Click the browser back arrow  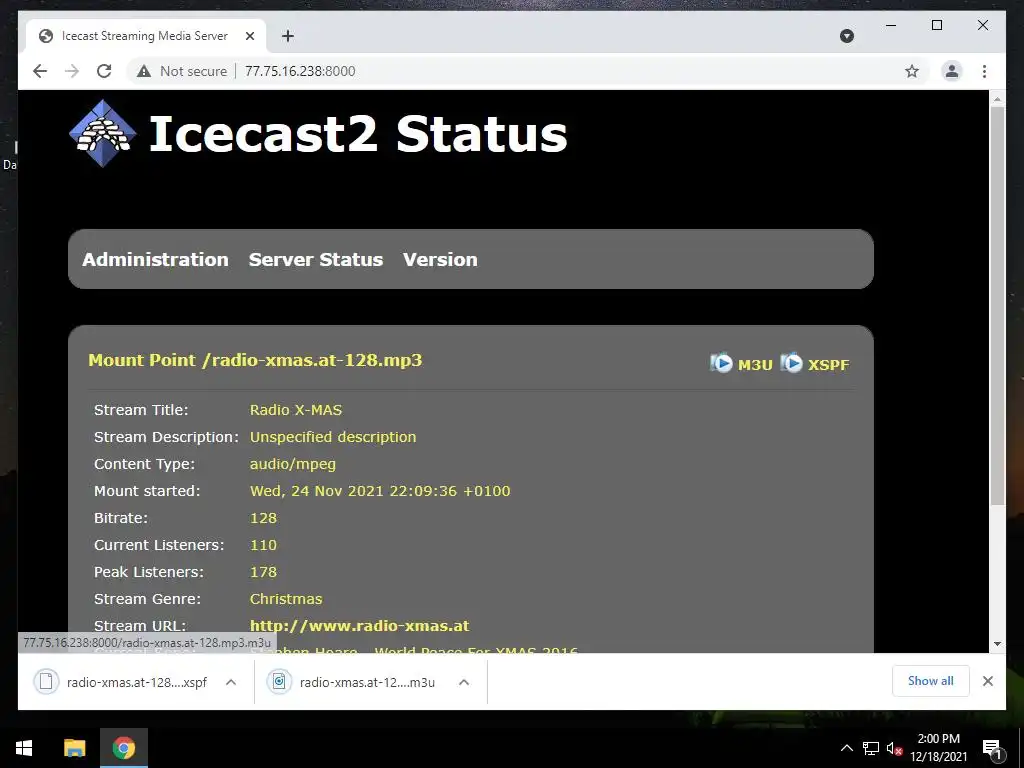(x=40, y=71)
